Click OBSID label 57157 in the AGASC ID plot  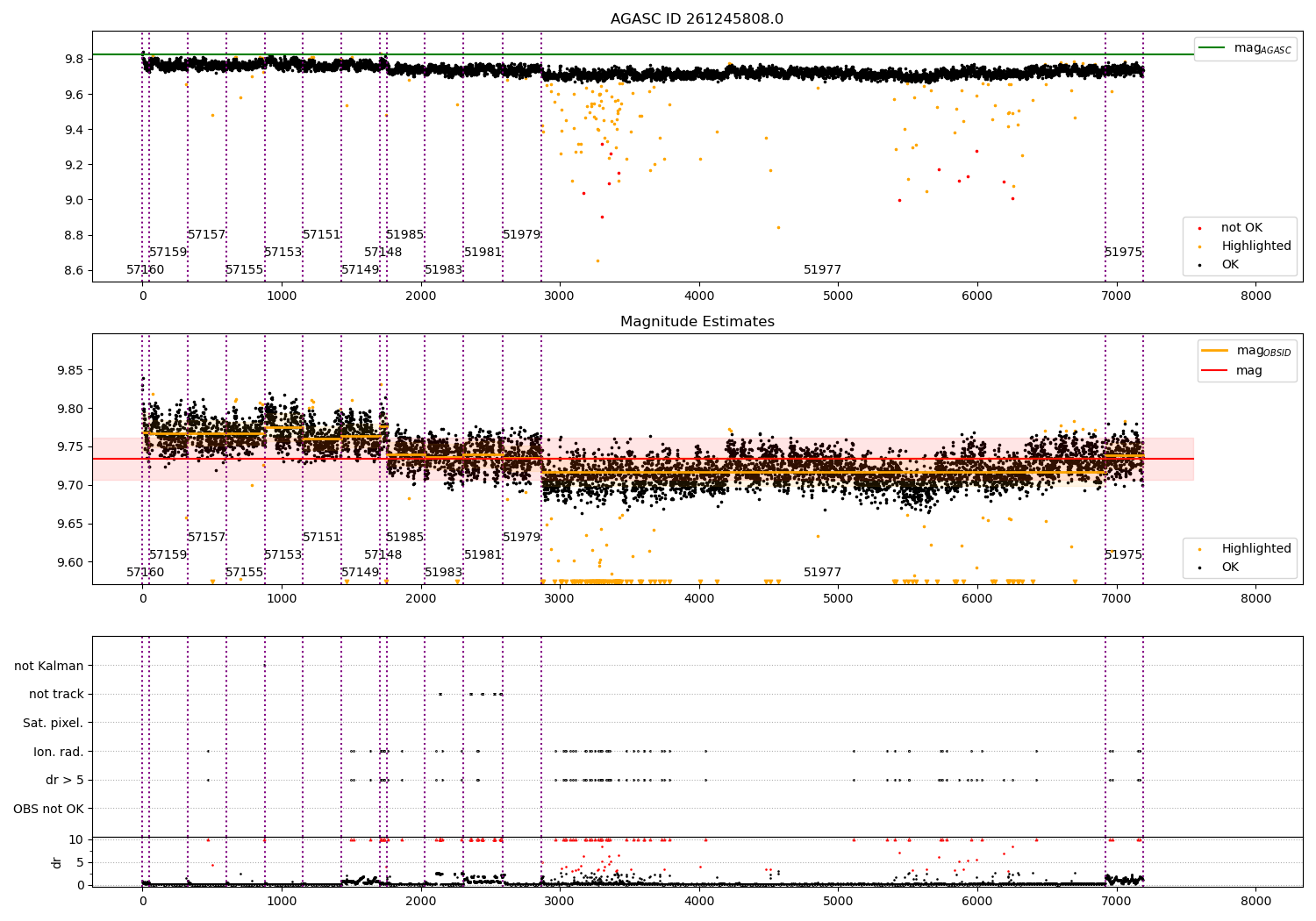206,235
